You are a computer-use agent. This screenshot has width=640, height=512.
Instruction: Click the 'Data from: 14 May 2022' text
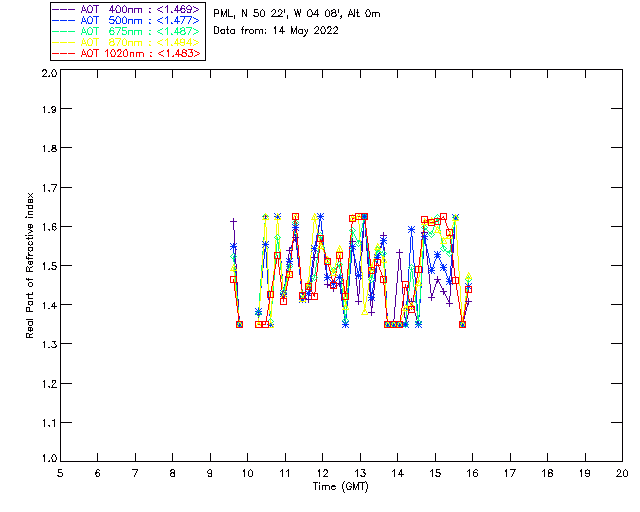[276, 31]
